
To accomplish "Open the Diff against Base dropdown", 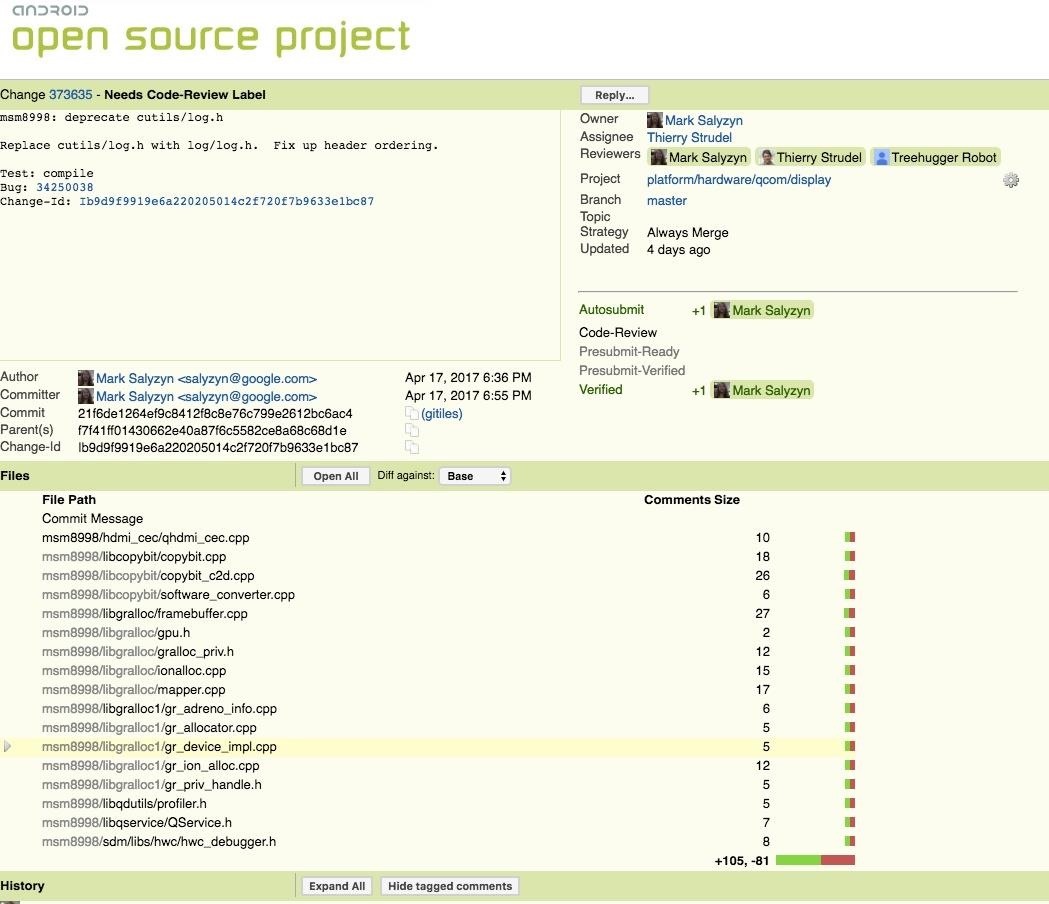I will pyautogui.click(x=475, y=476).
